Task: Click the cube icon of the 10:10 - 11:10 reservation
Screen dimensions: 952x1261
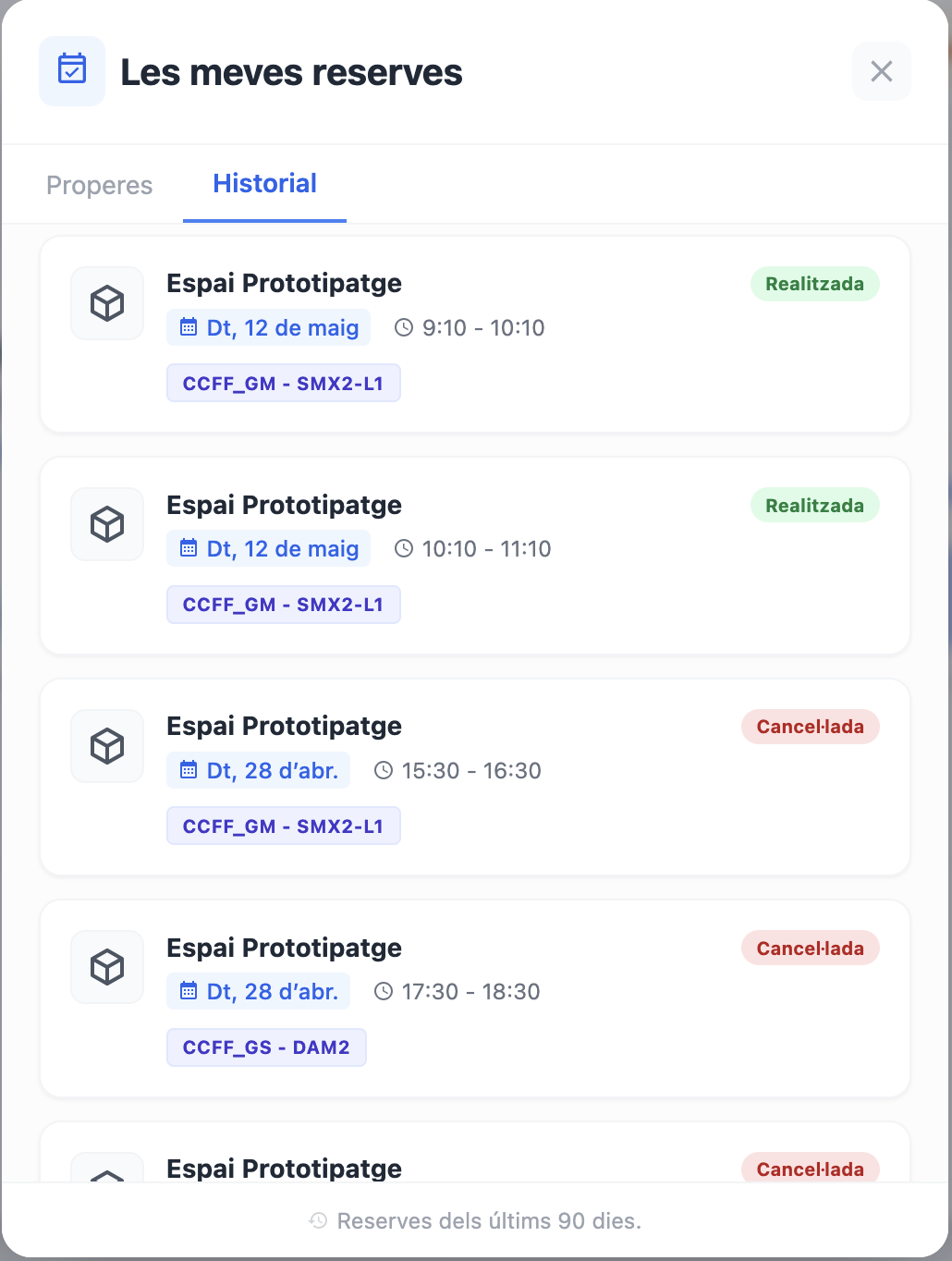Action: click(x=107, y=524)
